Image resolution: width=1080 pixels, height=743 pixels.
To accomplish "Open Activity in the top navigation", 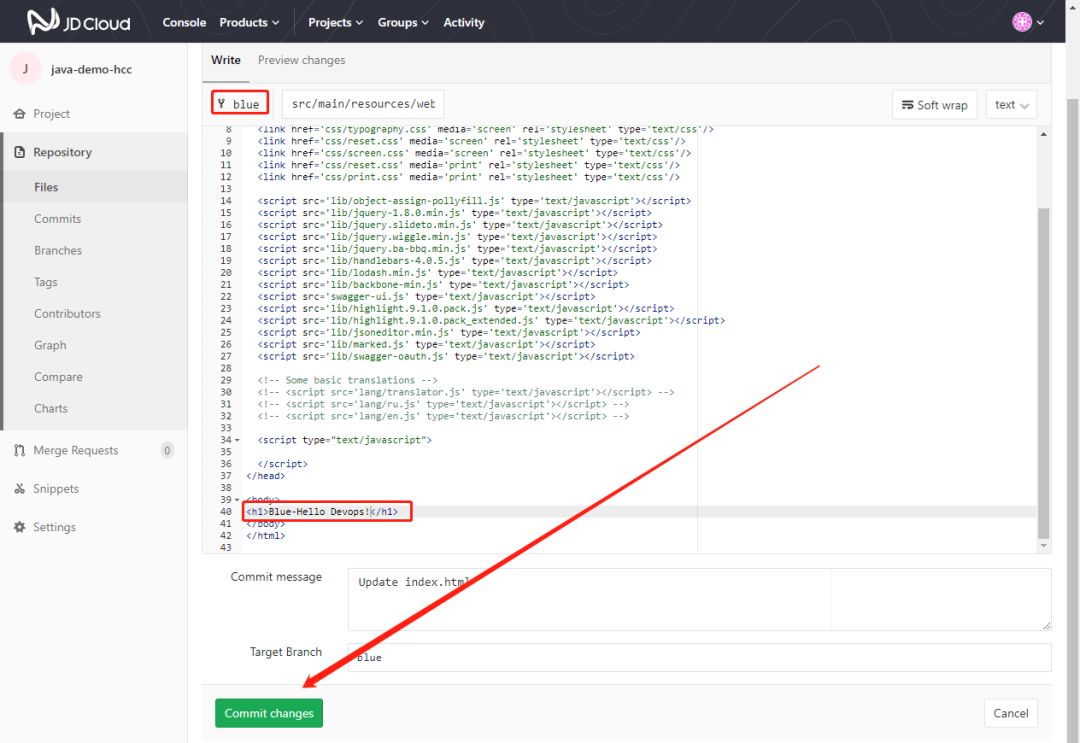I will coord(464,22).
